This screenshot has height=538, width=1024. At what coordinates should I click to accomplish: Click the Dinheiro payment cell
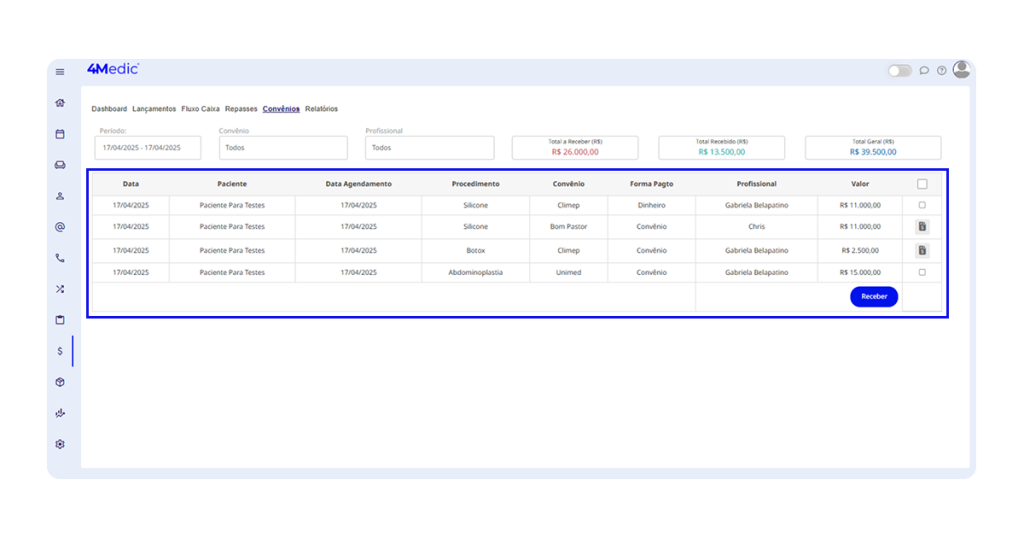pyautogui.click(x=651, y=205)
